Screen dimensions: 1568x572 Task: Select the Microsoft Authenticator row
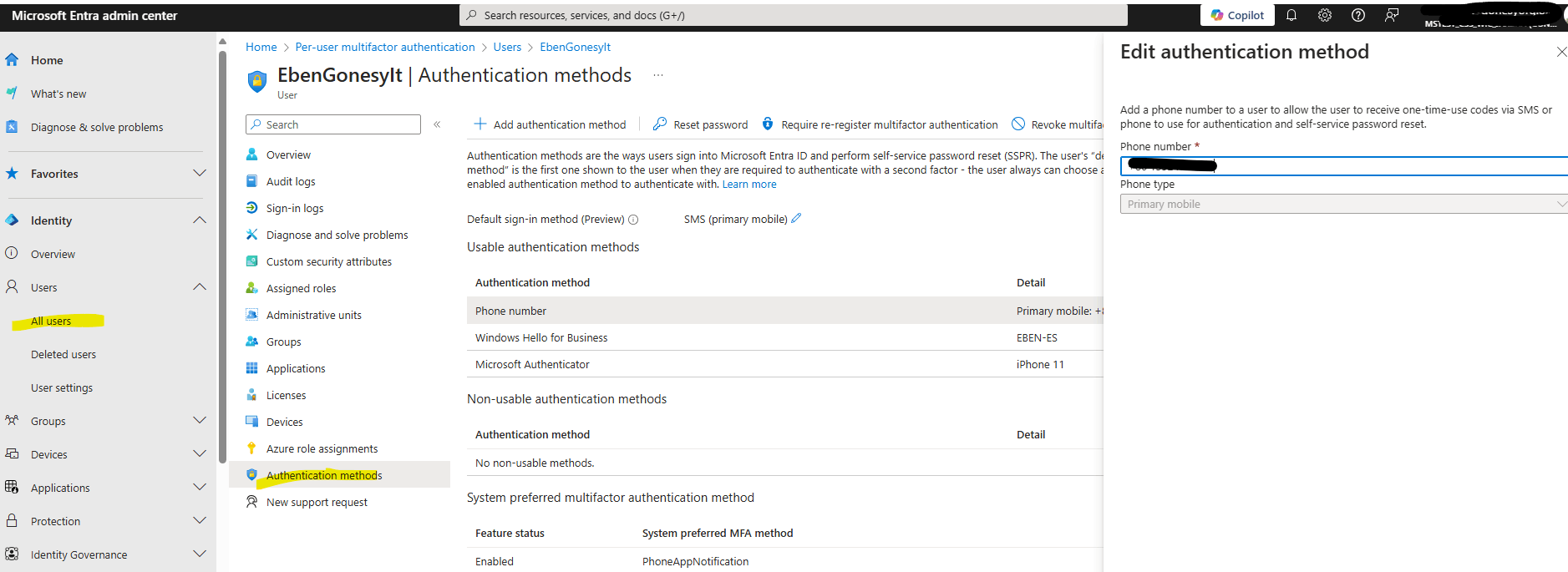pos(784,364)
